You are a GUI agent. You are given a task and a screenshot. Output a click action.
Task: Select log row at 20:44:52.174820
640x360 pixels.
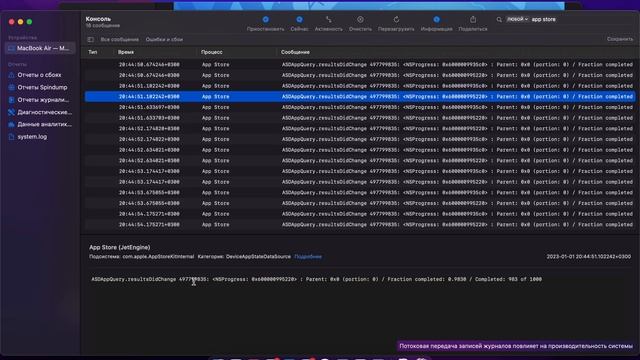[x=360, y=129]
